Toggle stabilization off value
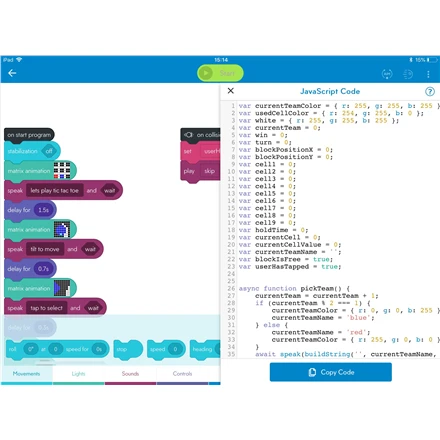The height and width of the screenshot is (440, 440). point(49,151)
